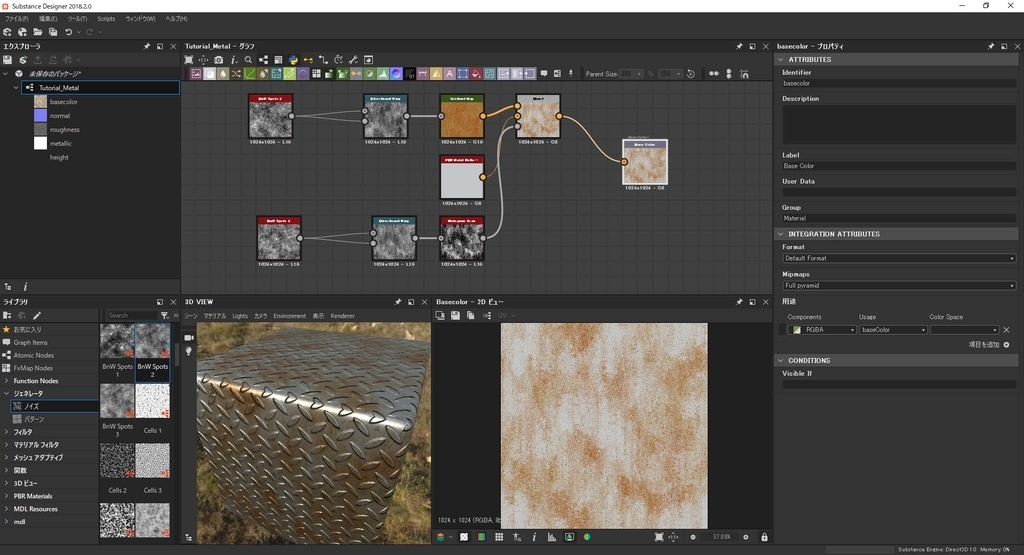1024x555 pixels.
Task: Open the Mipmaps Full pyramid dropdown
Action: [x=898, y=285]
